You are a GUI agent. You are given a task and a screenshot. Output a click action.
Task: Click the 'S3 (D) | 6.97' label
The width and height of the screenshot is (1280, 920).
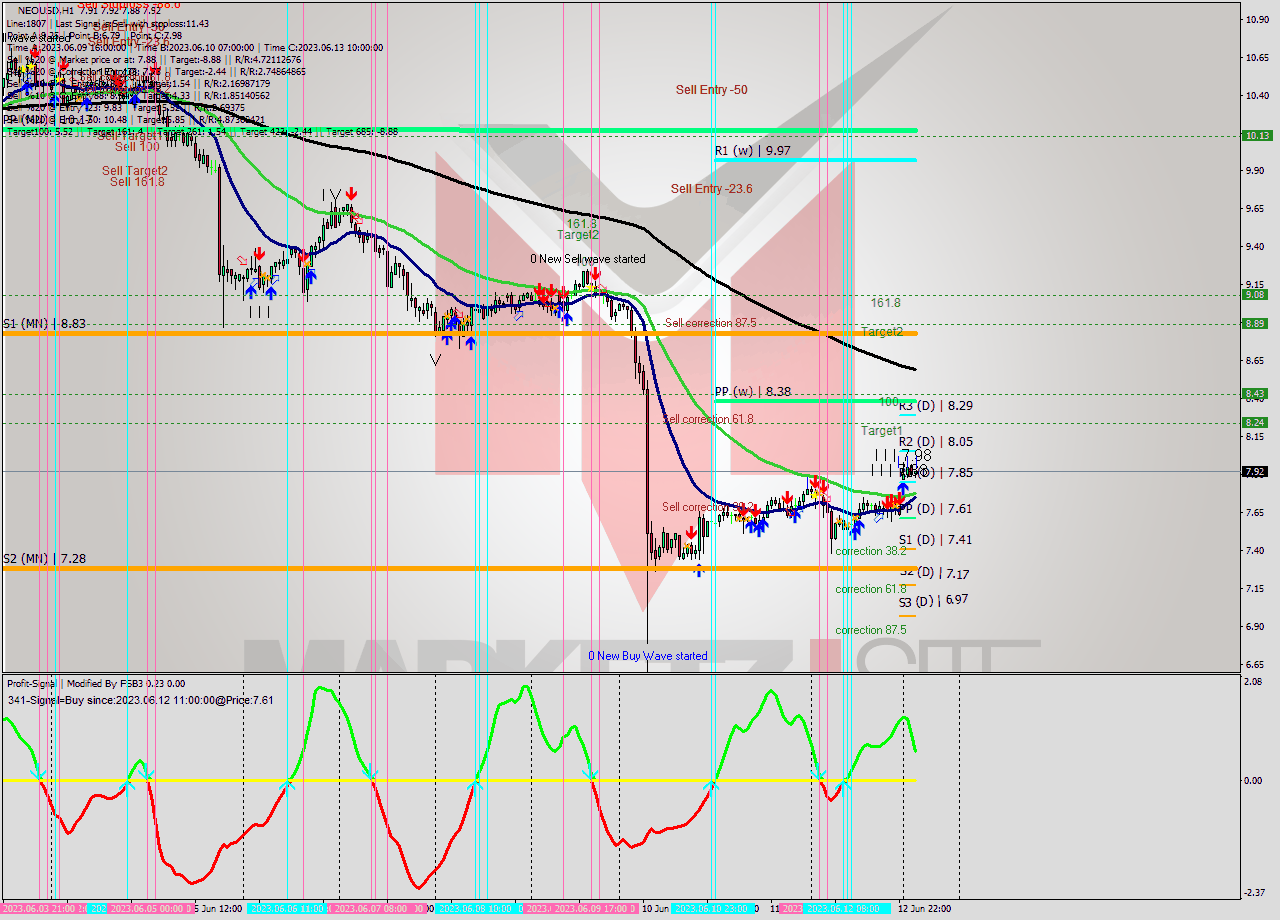click(933, 600)
